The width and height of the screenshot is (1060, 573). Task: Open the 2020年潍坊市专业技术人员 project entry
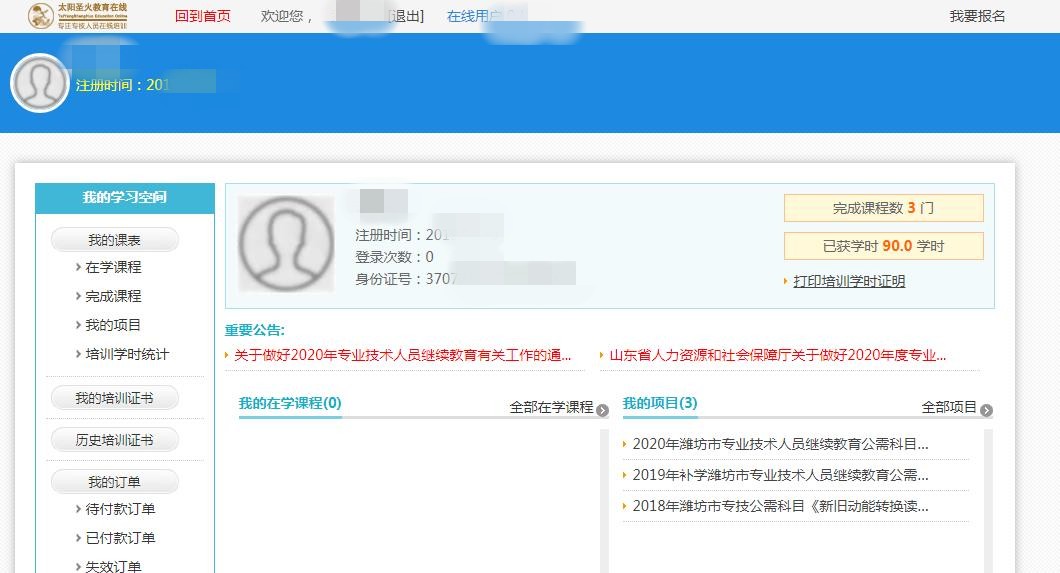click(780, 444)
